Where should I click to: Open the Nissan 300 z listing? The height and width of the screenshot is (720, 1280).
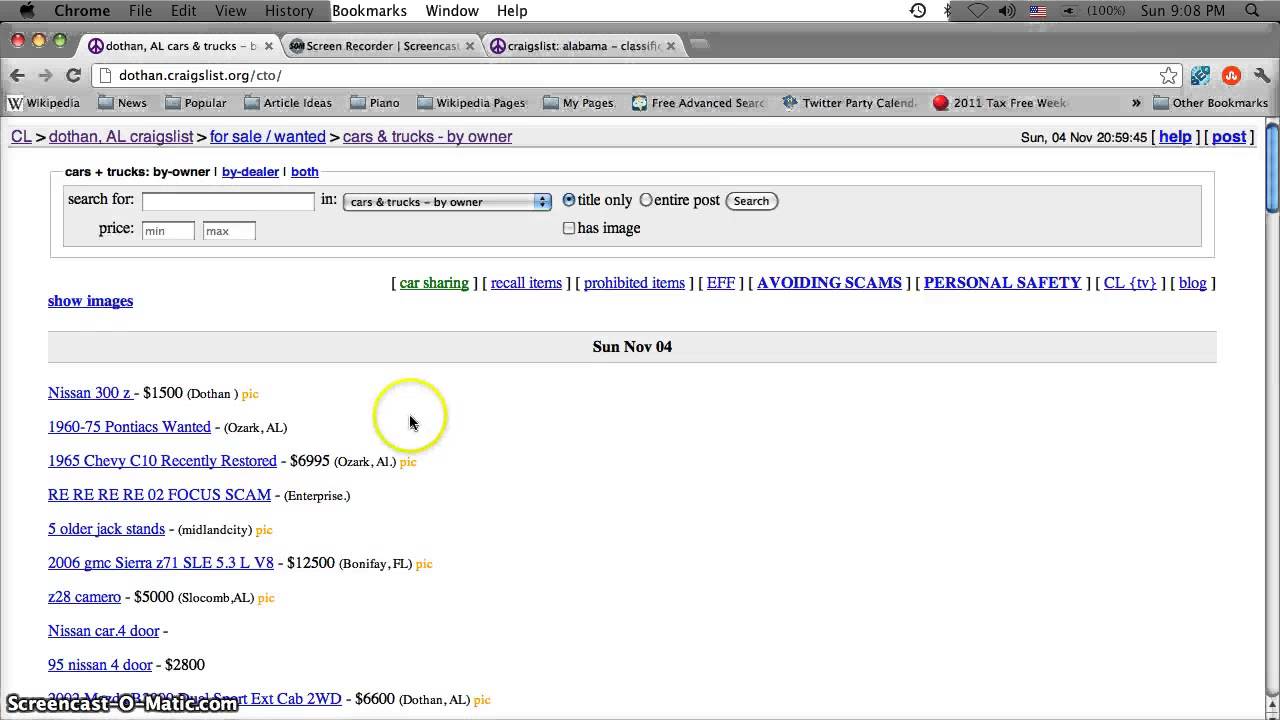click(90, 393)
